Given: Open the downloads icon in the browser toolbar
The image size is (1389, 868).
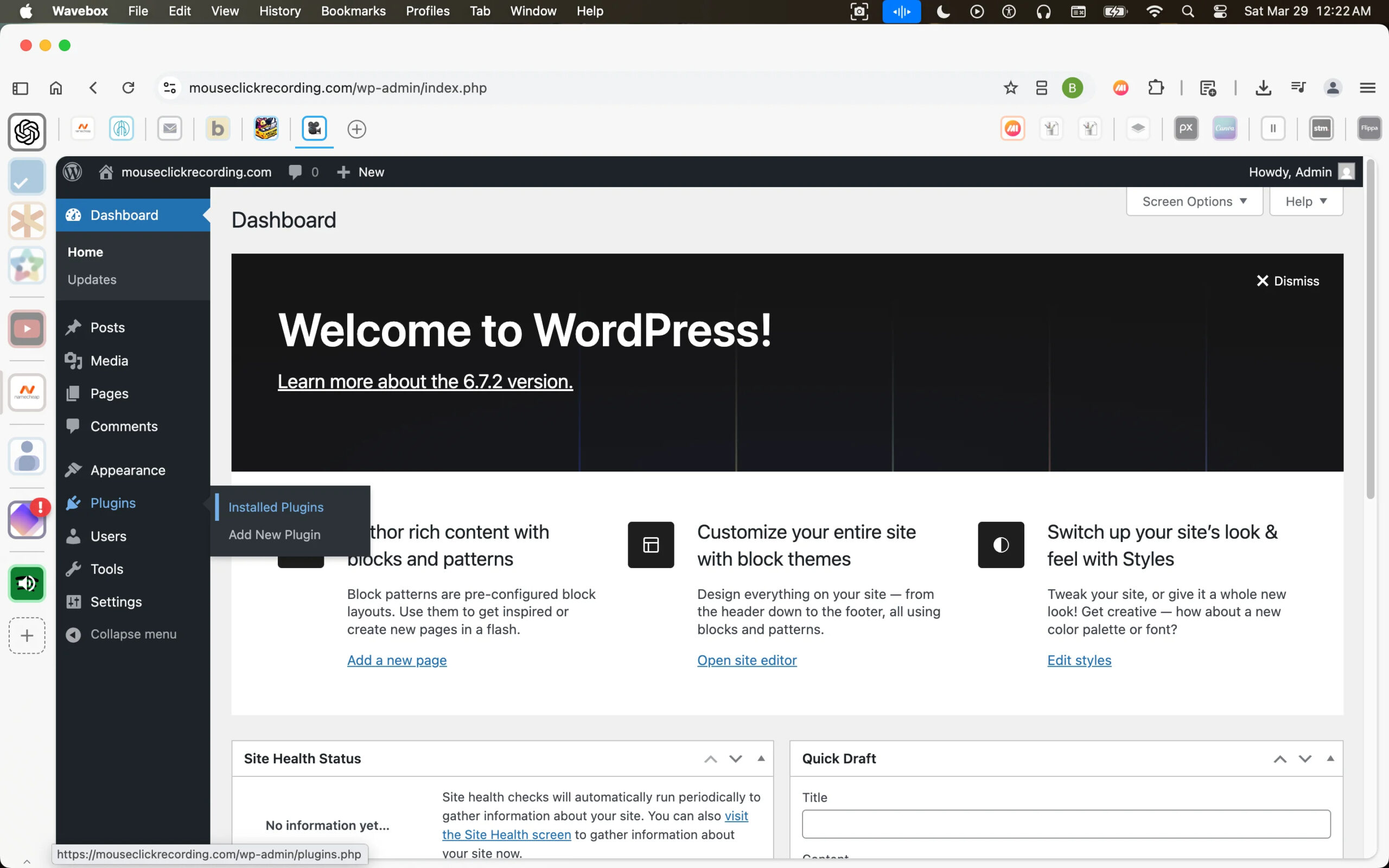Looking at the screenshot, I should tap(1263, 88).
